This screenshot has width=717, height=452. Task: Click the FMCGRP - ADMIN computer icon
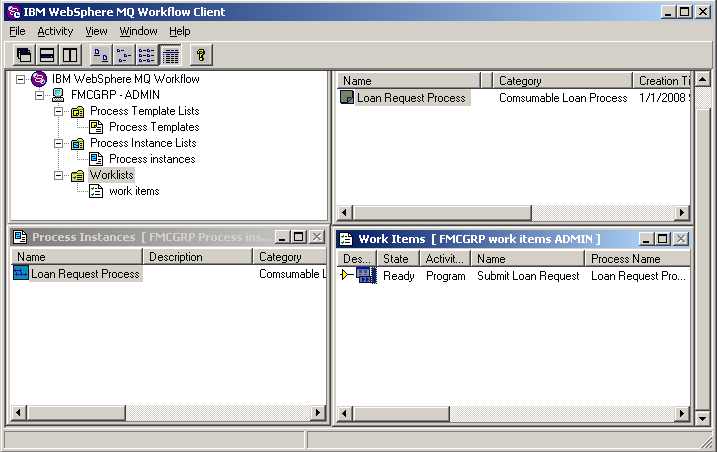coord(58,95)
